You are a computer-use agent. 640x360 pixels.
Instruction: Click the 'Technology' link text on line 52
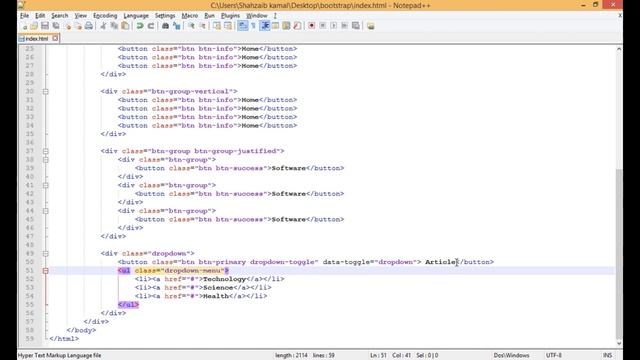tap(224, 279)
